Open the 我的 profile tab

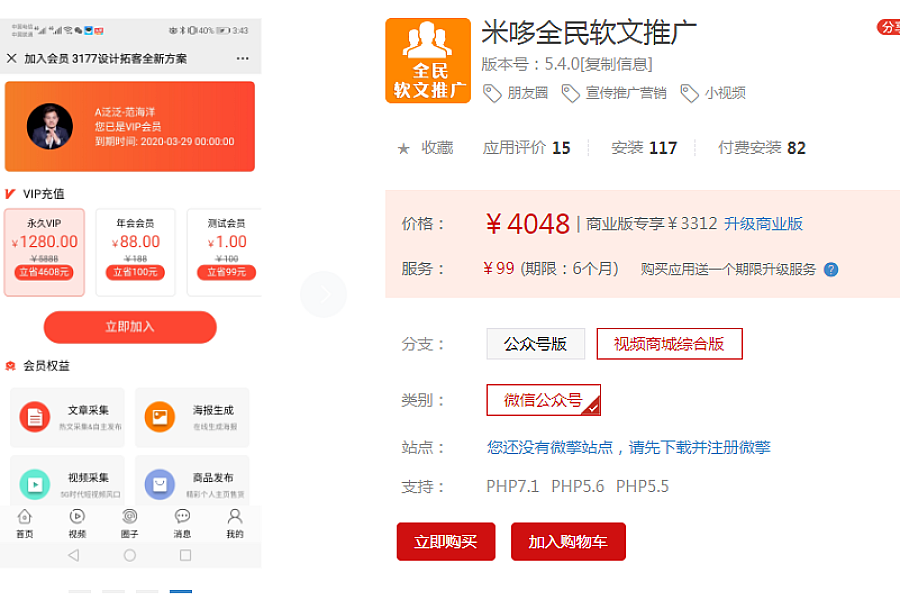[x=235, y=524]
